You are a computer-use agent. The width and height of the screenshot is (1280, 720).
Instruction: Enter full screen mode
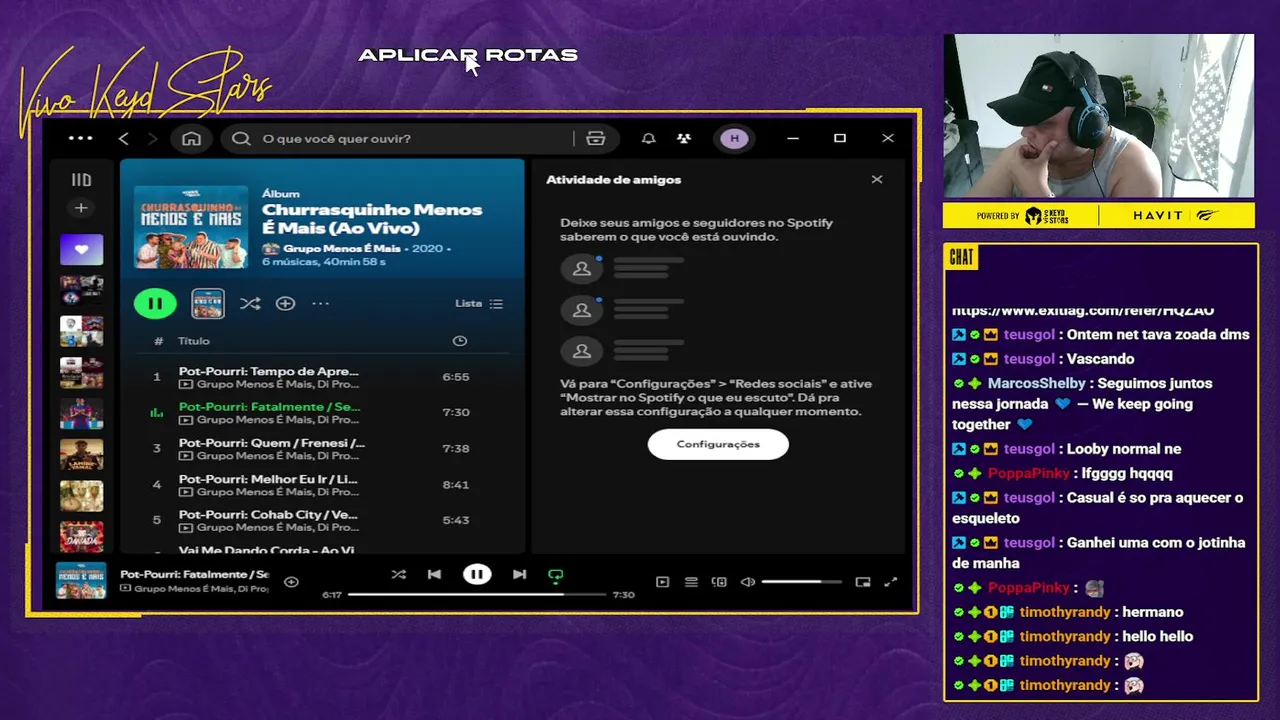(x=891, y=582)
